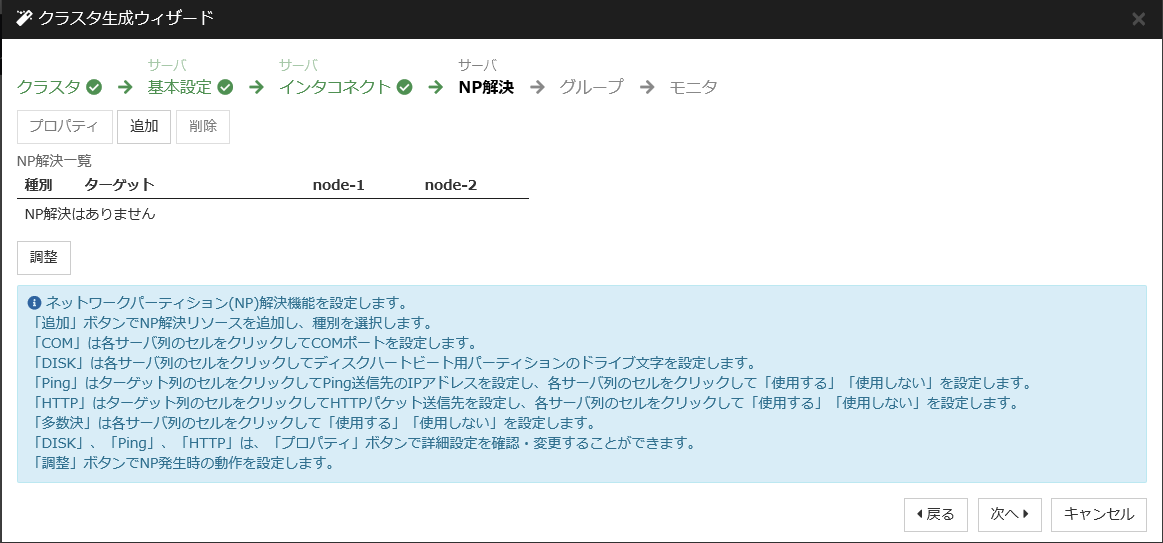
Task: Open NP settings with 調整 button
Action: [44, 257]
